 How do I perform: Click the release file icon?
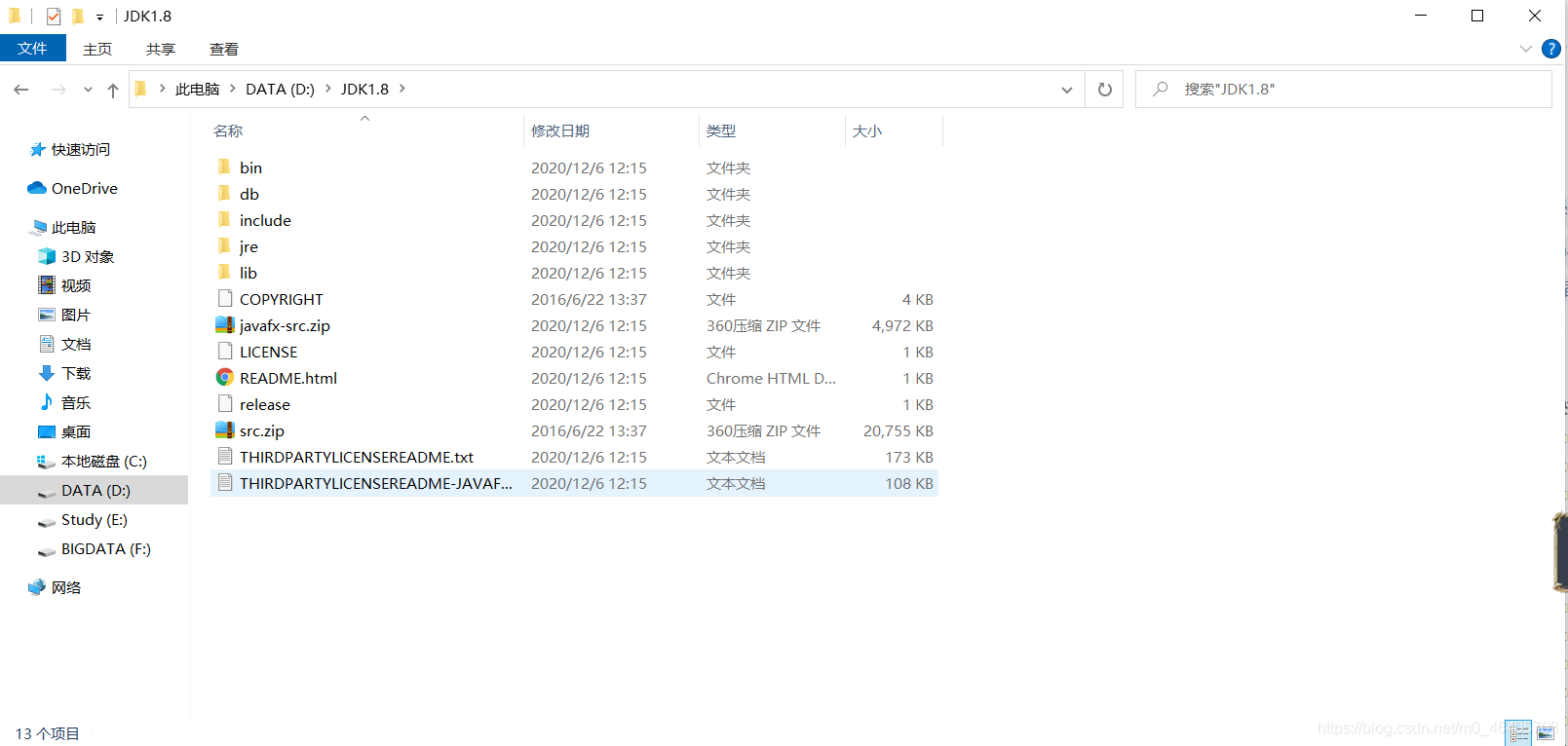(225, 403)
